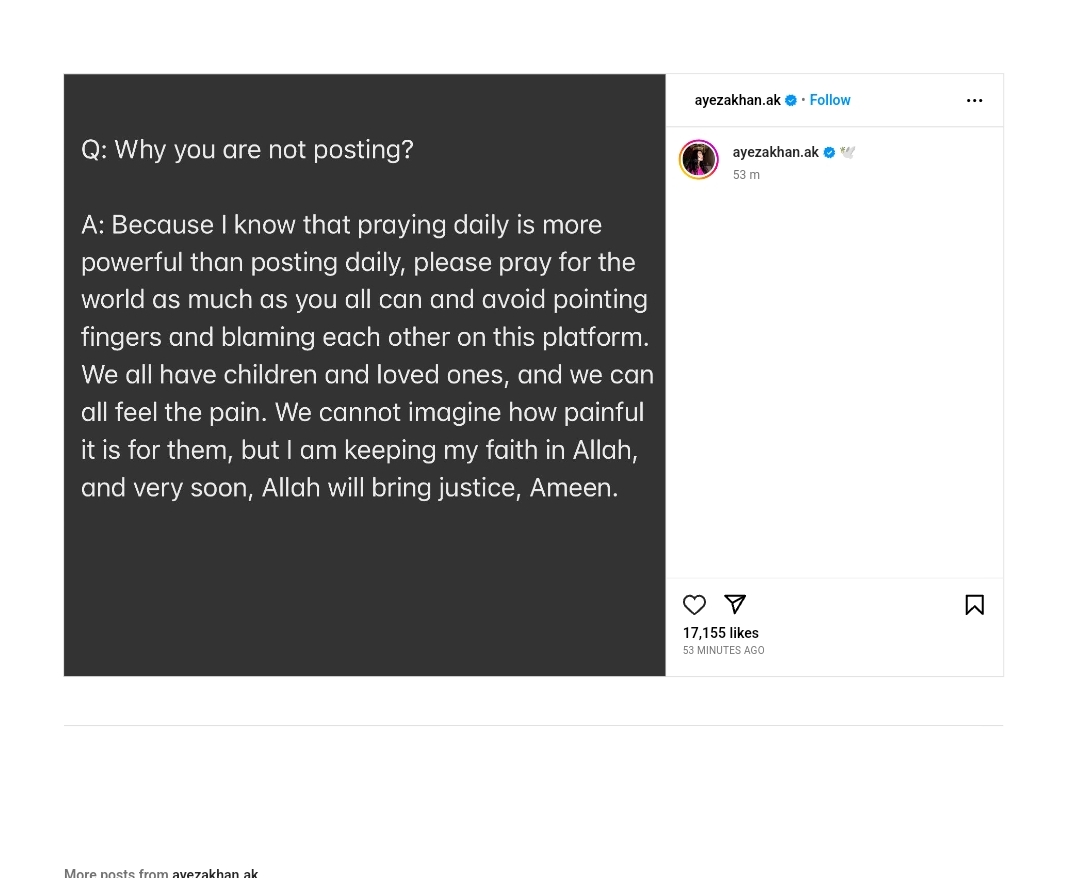Share the post via paper plane icon
Image resolution: width=1080 pixels, height=878 pixels.
click(735, 604)
